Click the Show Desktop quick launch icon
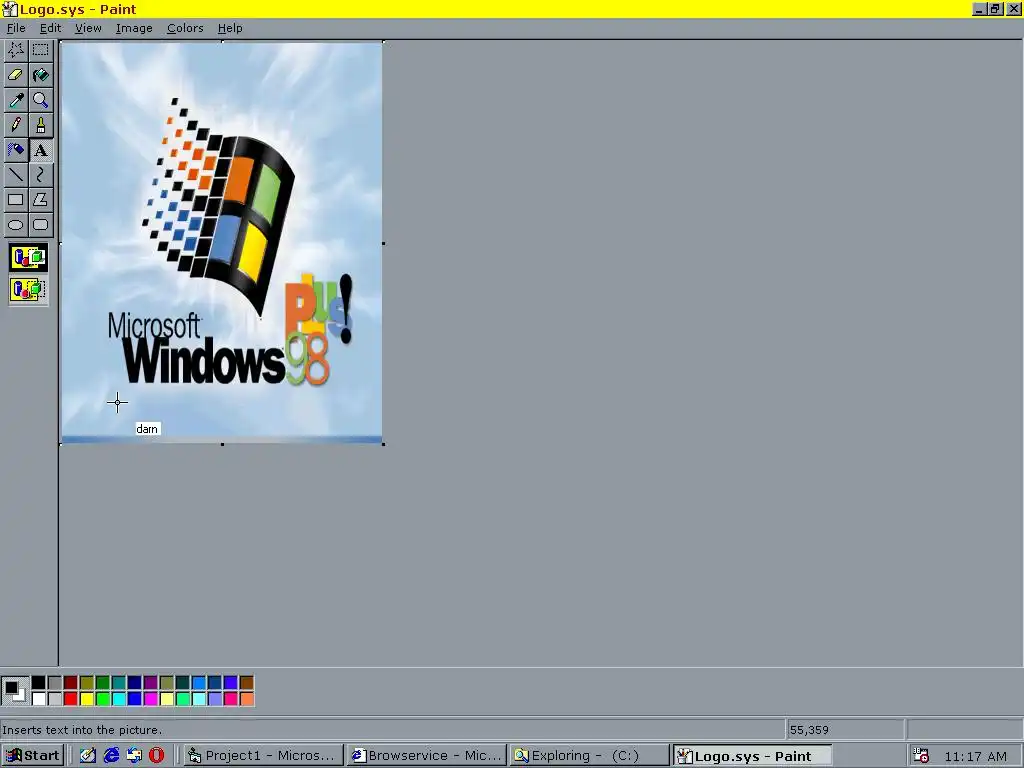The image size is (1024, 768). [x=88, y=756]
